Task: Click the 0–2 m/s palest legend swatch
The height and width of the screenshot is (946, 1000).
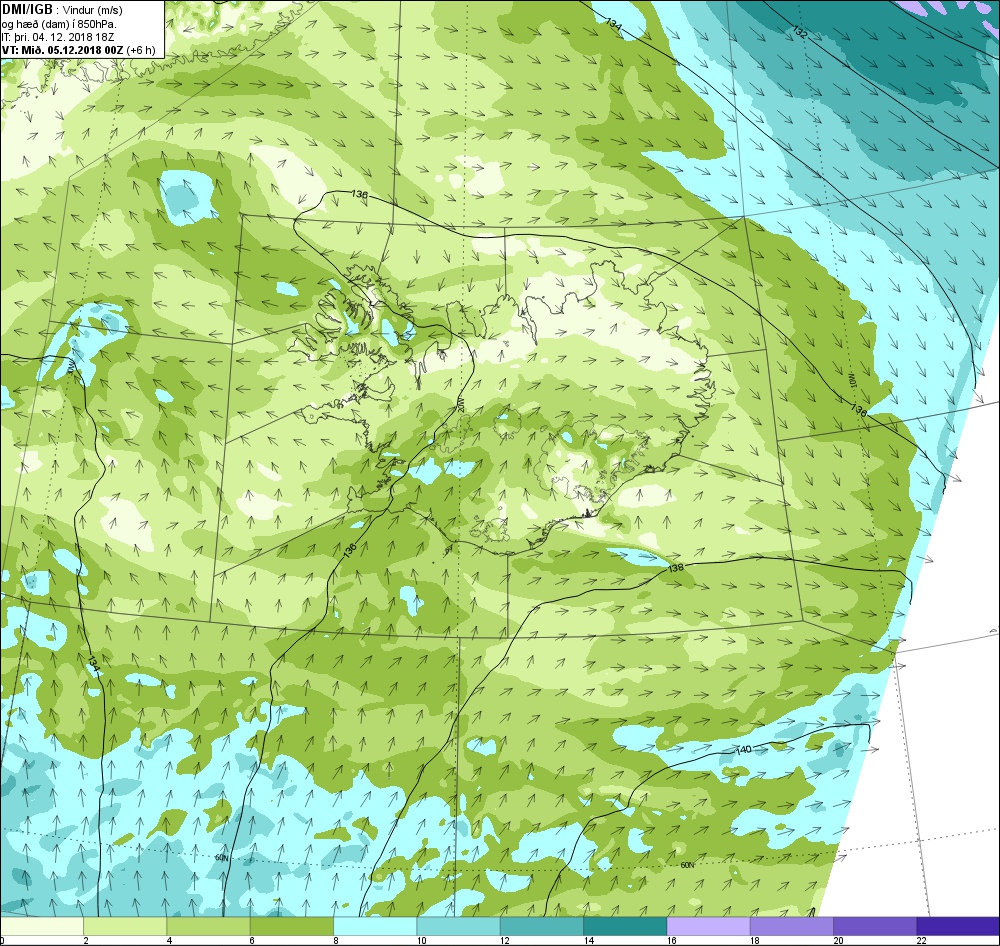Action: point(41,925)
